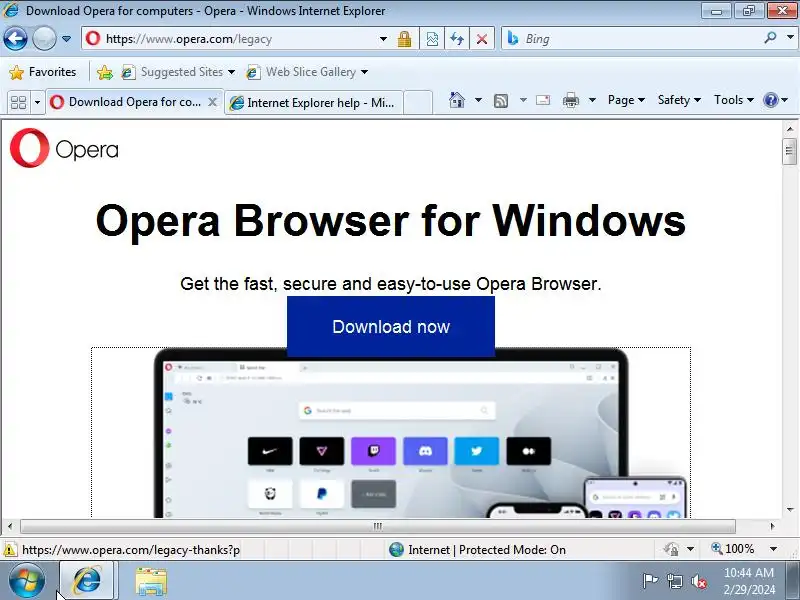Click the address bar URL field

230,39
